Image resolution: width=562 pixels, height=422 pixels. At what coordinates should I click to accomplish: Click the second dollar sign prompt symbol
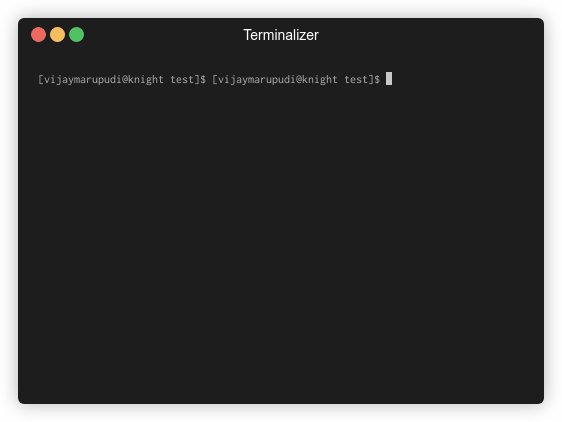click(377, 80)
